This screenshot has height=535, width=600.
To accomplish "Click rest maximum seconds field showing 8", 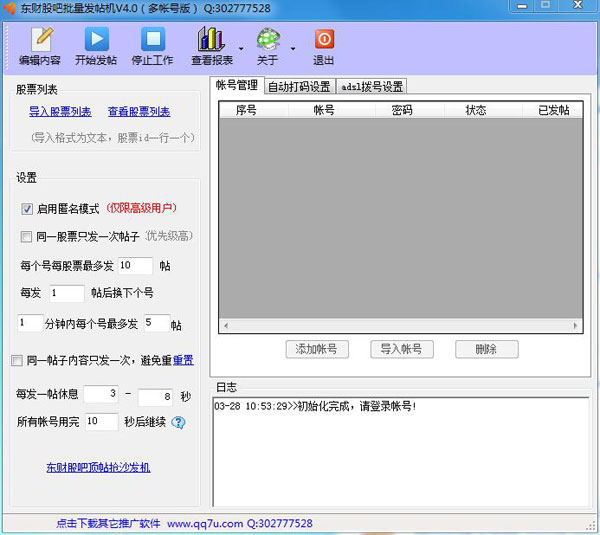I will [155, 397].
